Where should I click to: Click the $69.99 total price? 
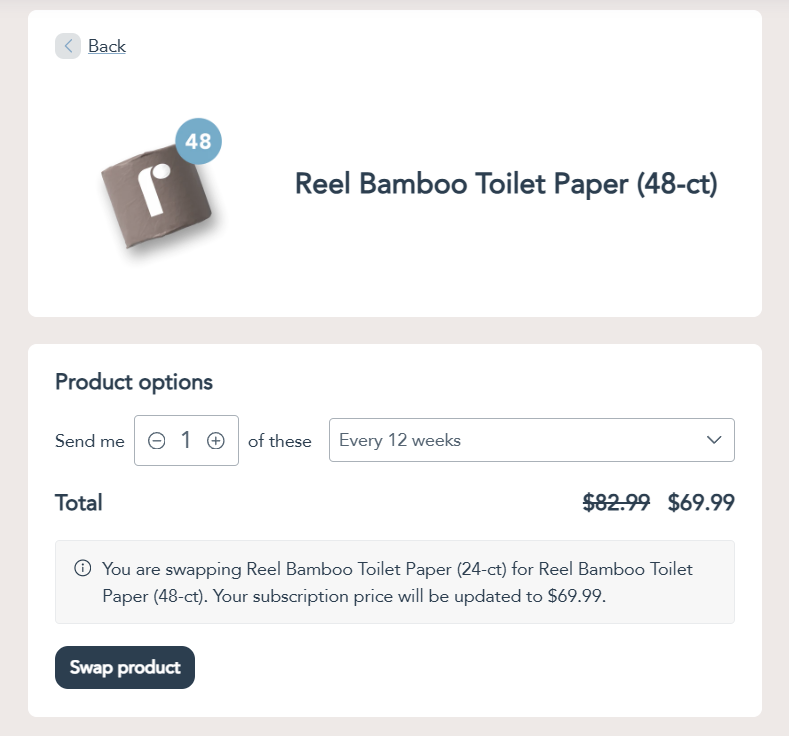[x=701, y=503]
